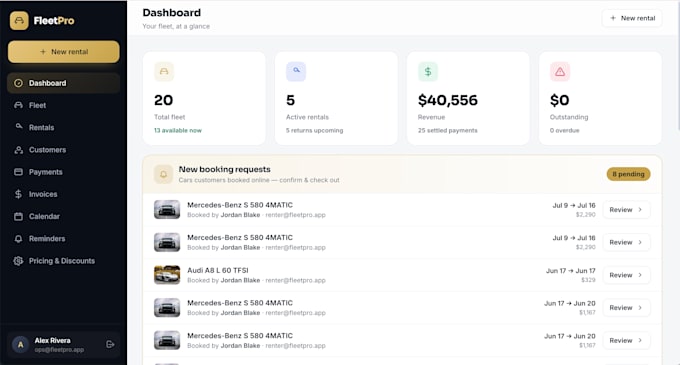Review the second Mercedes-Benz Jul 9 booking
This screenshot has width=680, height=365.
(x=626, y=242)
